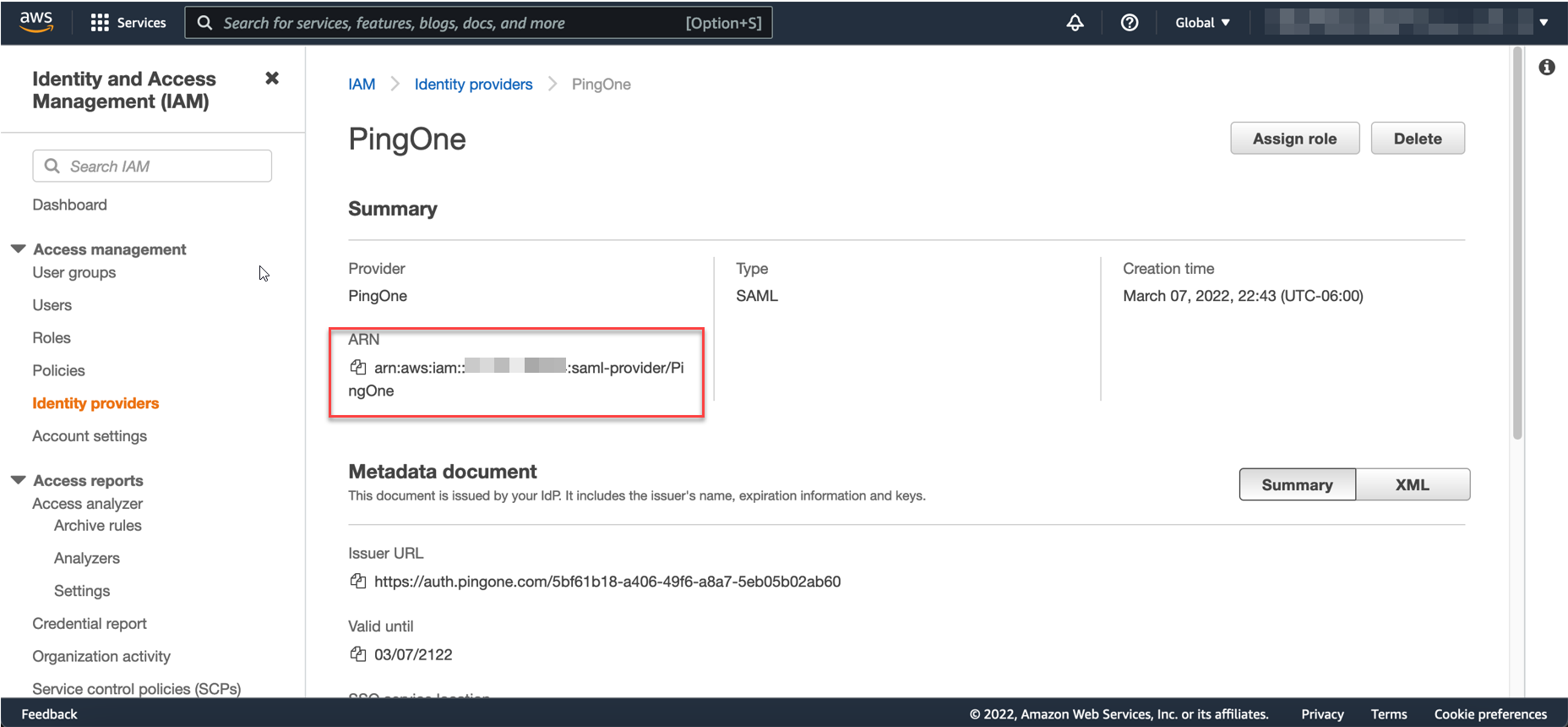Select Identity providers in the sidebar
The width and height of the screenshot is (1568, 727).
95,403
